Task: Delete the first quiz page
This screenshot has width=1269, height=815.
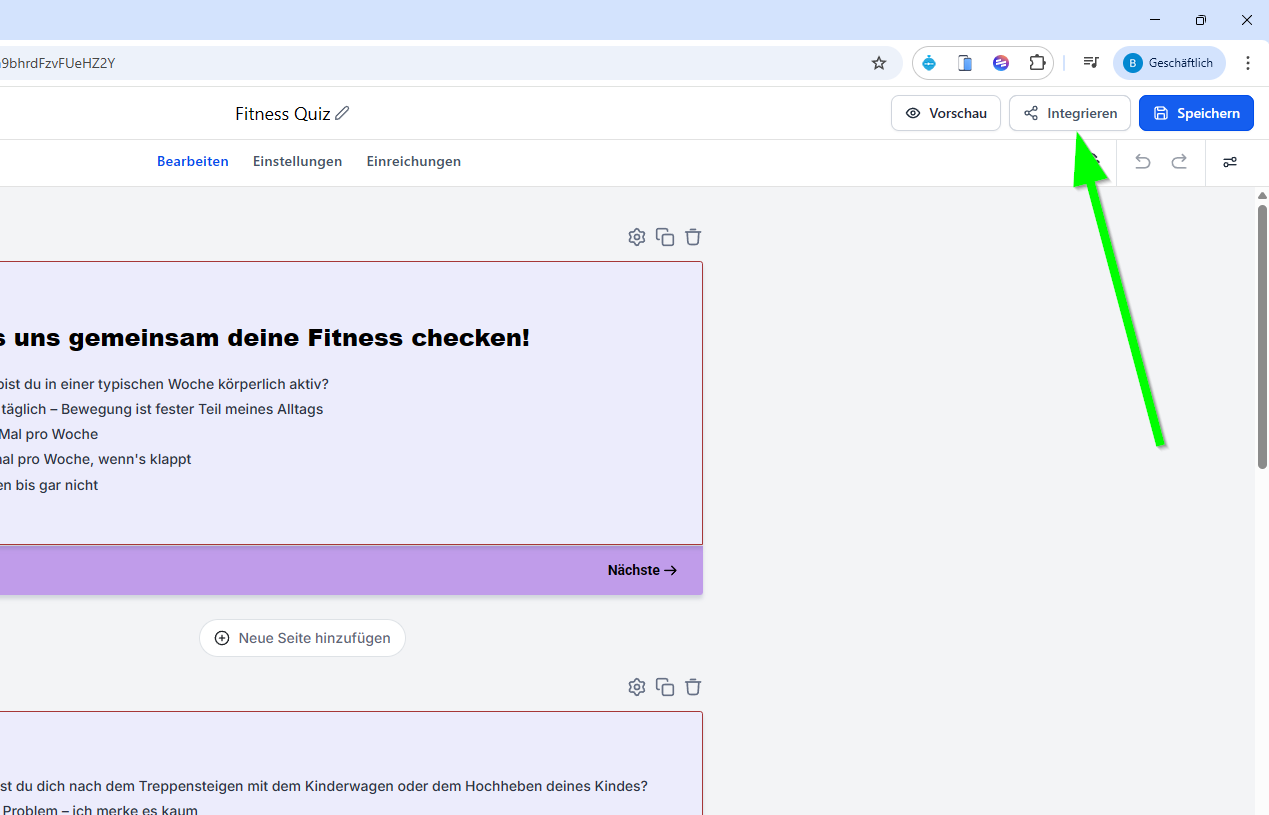Action: (693, 237)
